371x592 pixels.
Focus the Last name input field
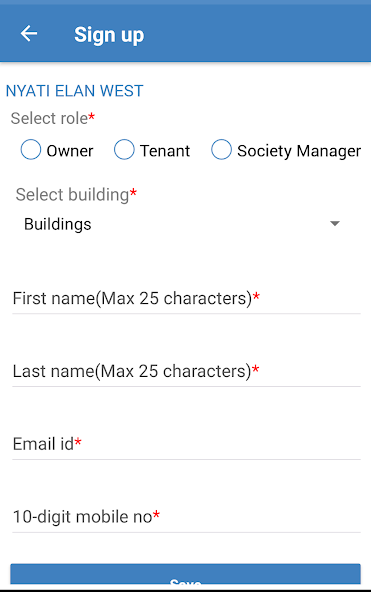click(186, 372)
